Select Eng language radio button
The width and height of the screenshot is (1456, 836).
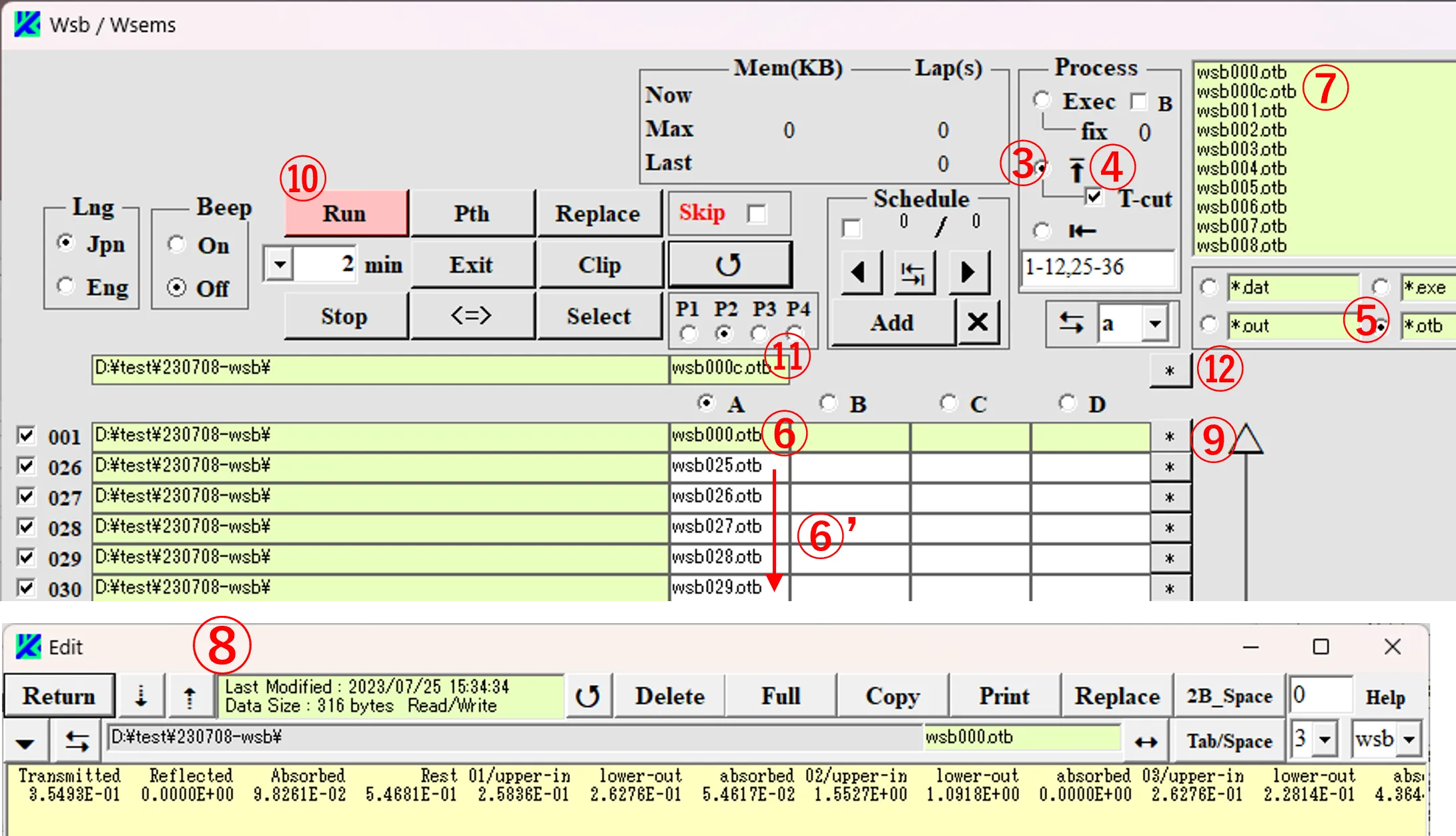point(65,286)
